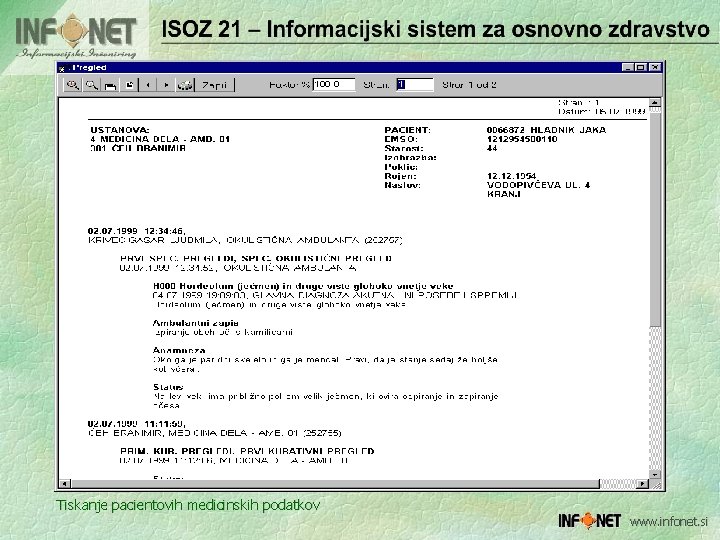This screenshot has height=540, width=720.
Task: Click the visit timestamp 02.07.1999 11:11:59
Action: pos(136,424)
